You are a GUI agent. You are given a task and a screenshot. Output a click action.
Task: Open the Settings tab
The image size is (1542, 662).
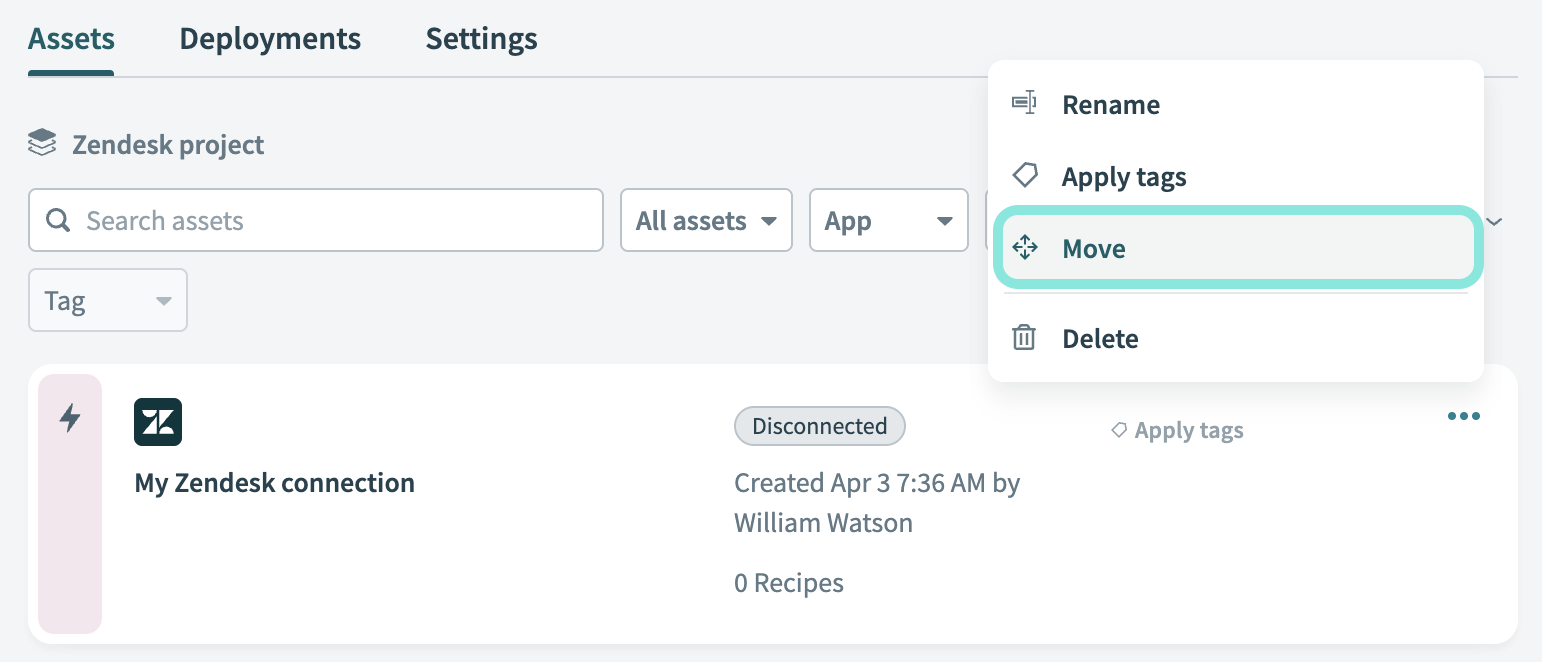(x=481, y=39)
